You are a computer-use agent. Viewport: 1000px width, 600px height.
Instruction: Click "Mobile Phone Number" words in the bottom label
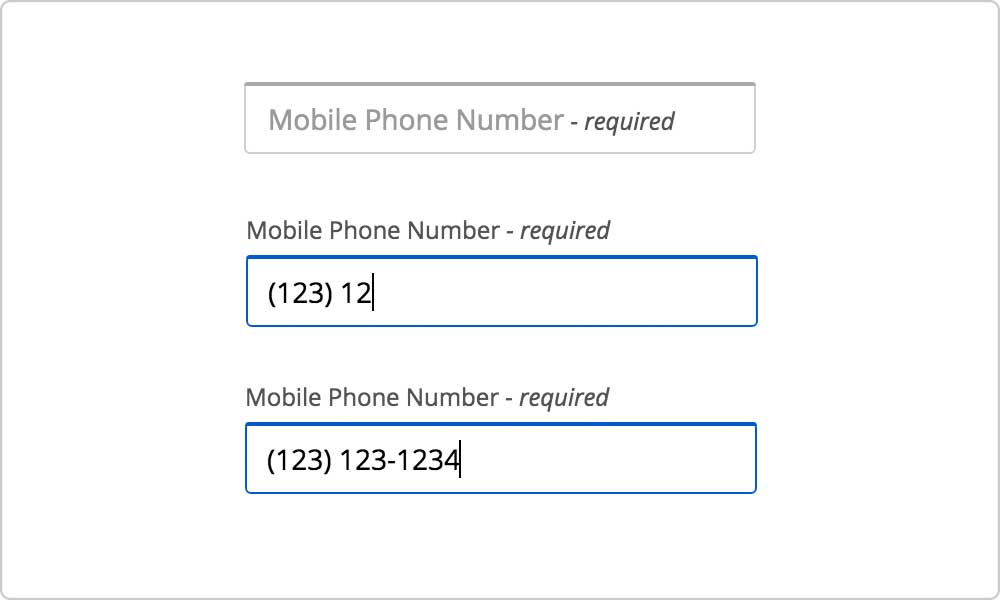pyautogui.click(x=372, y=398)
